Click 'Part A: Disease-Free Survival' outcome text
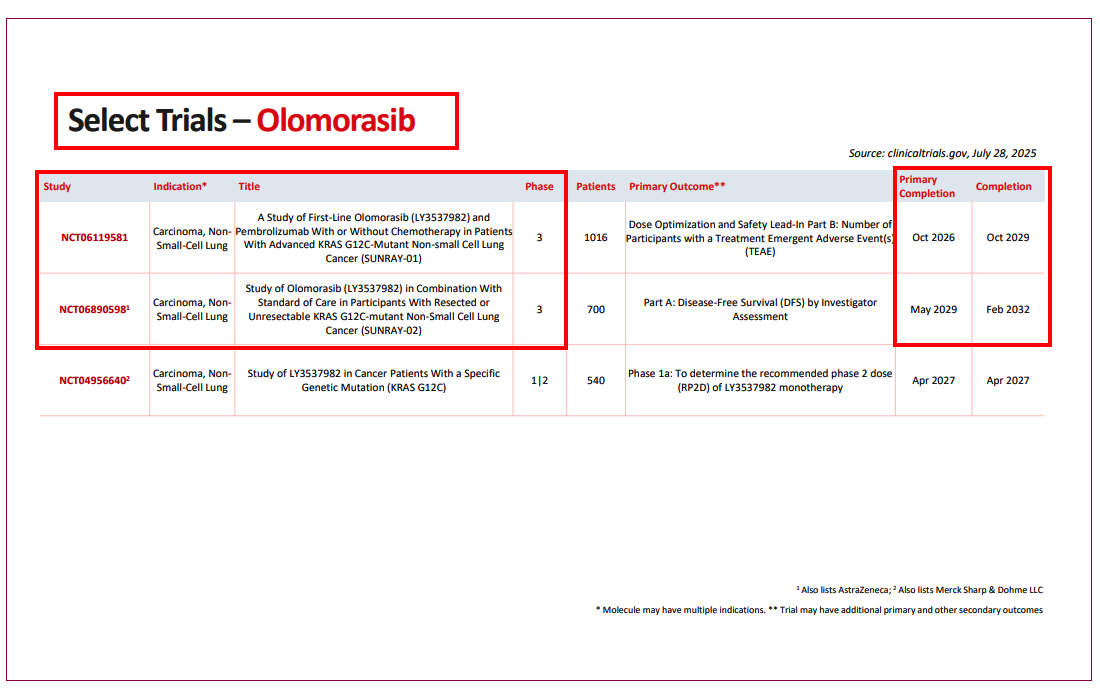 760,309
